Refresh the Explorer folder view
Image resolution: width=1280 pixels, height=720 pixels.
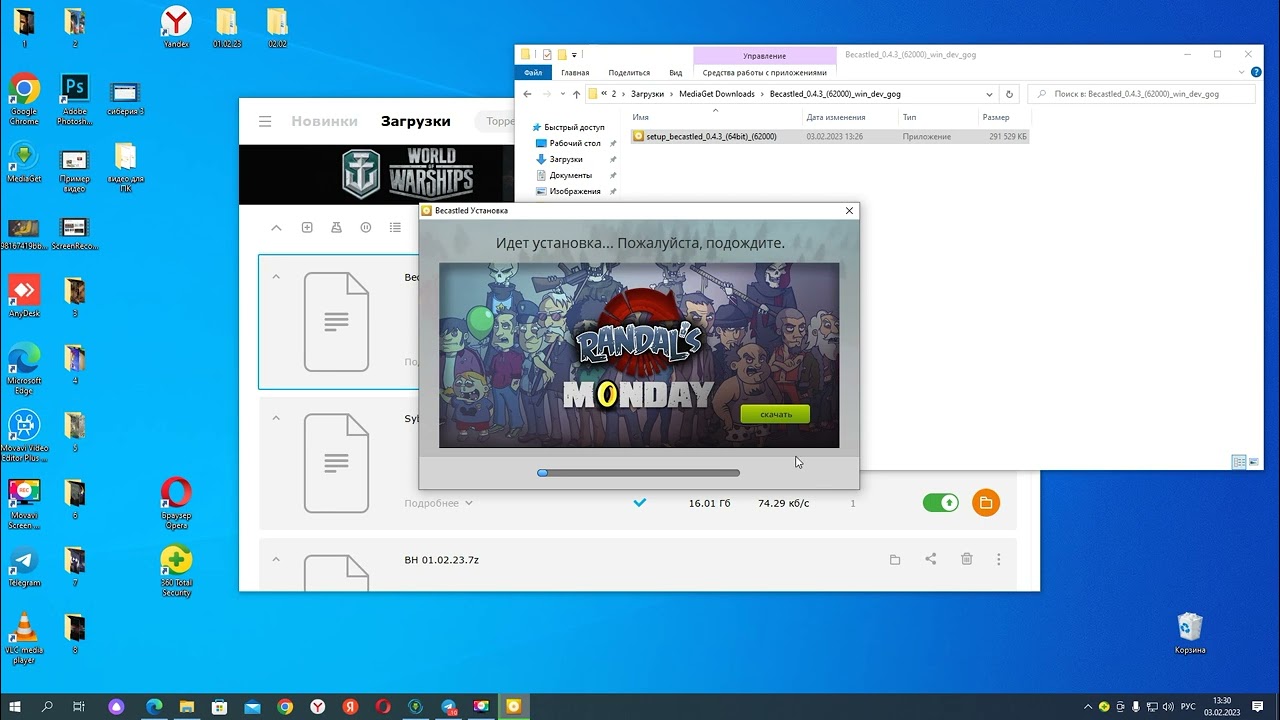click(1009, 94)
